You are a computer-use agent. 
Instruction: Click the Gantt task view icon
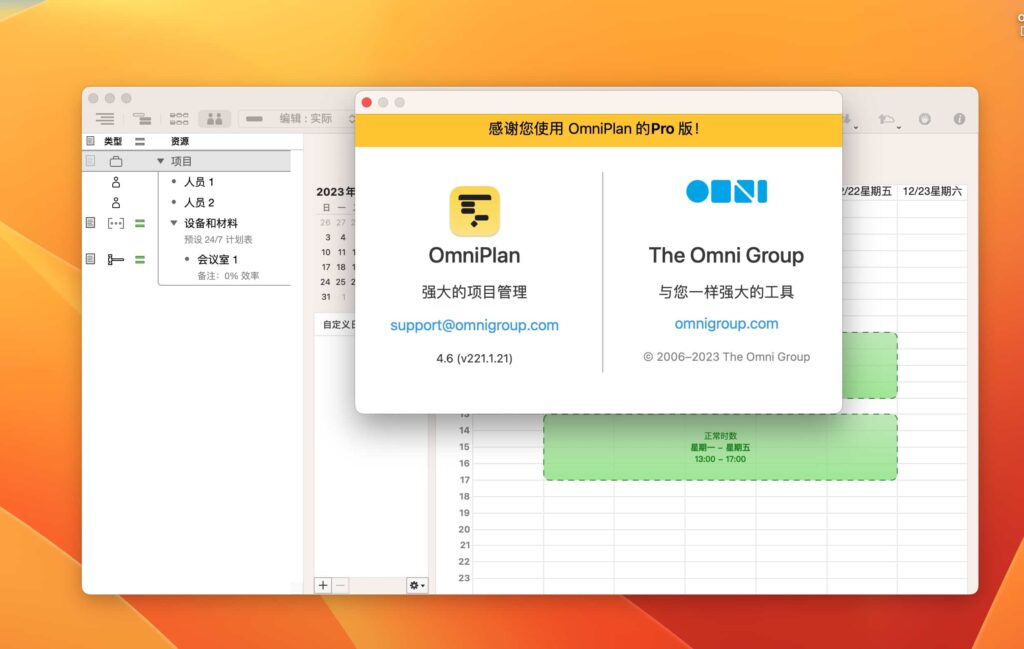tap(143, 118)
